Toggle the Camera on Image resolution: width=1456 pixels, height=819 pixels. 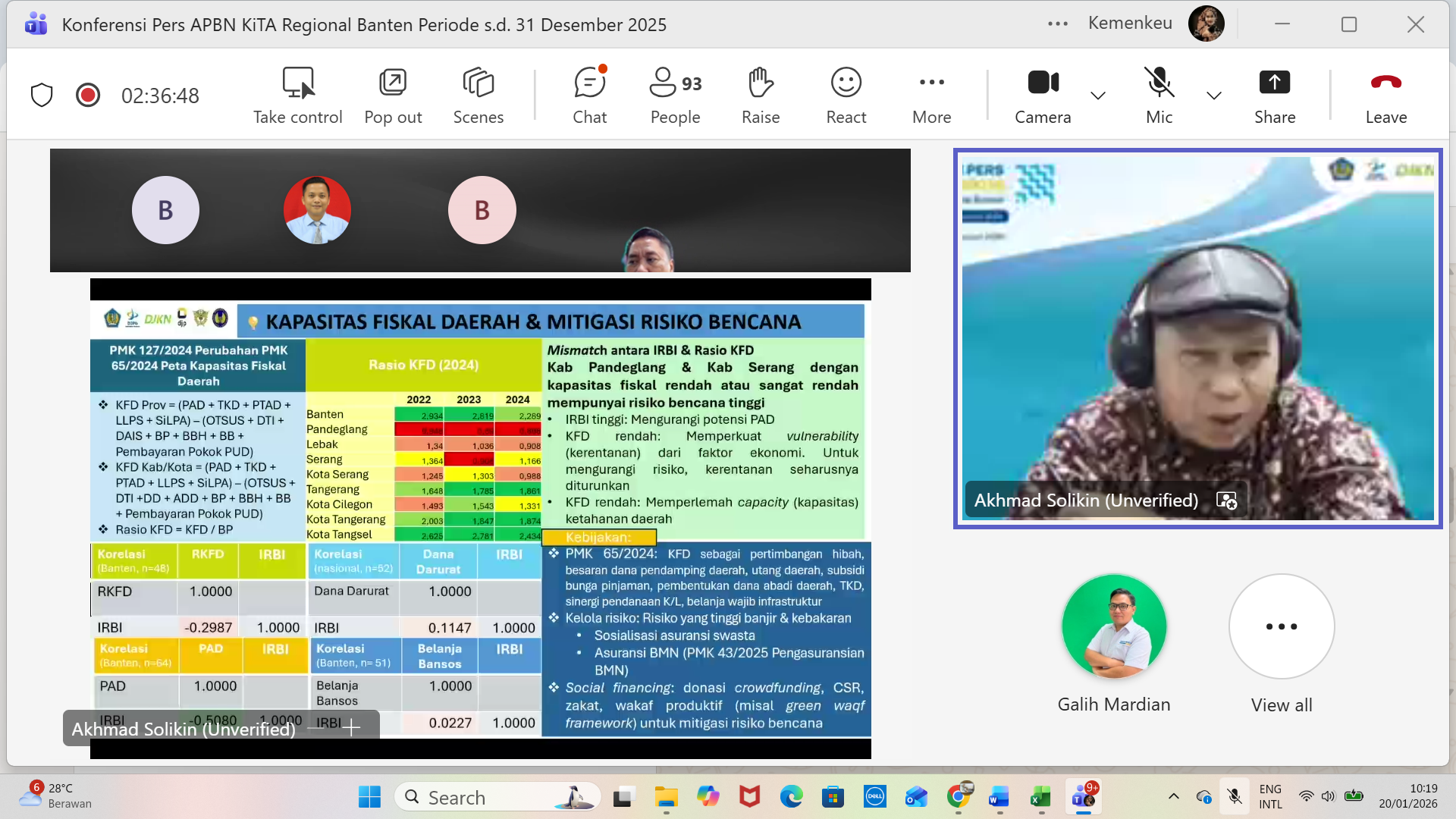[1043, 83]
